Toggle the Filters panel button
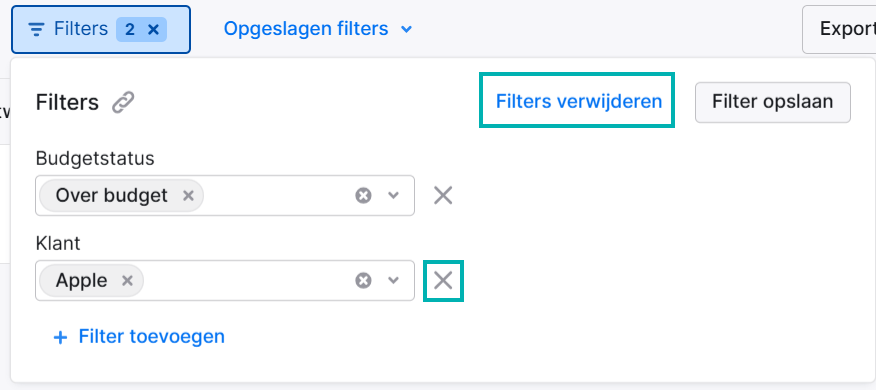 point(101,30)
